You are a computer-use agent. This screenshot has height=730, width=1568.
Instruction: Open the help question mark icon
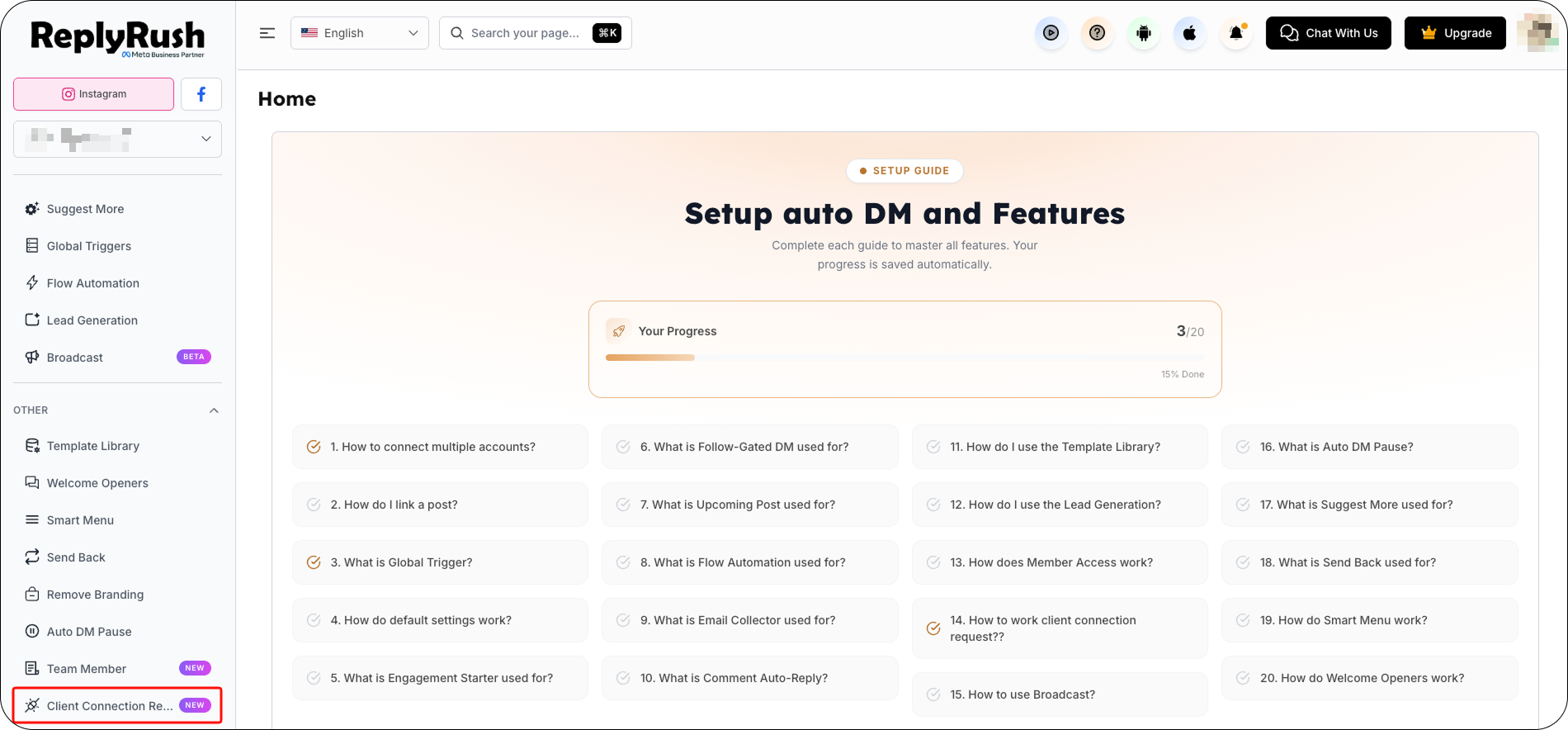click(1097, 33)
